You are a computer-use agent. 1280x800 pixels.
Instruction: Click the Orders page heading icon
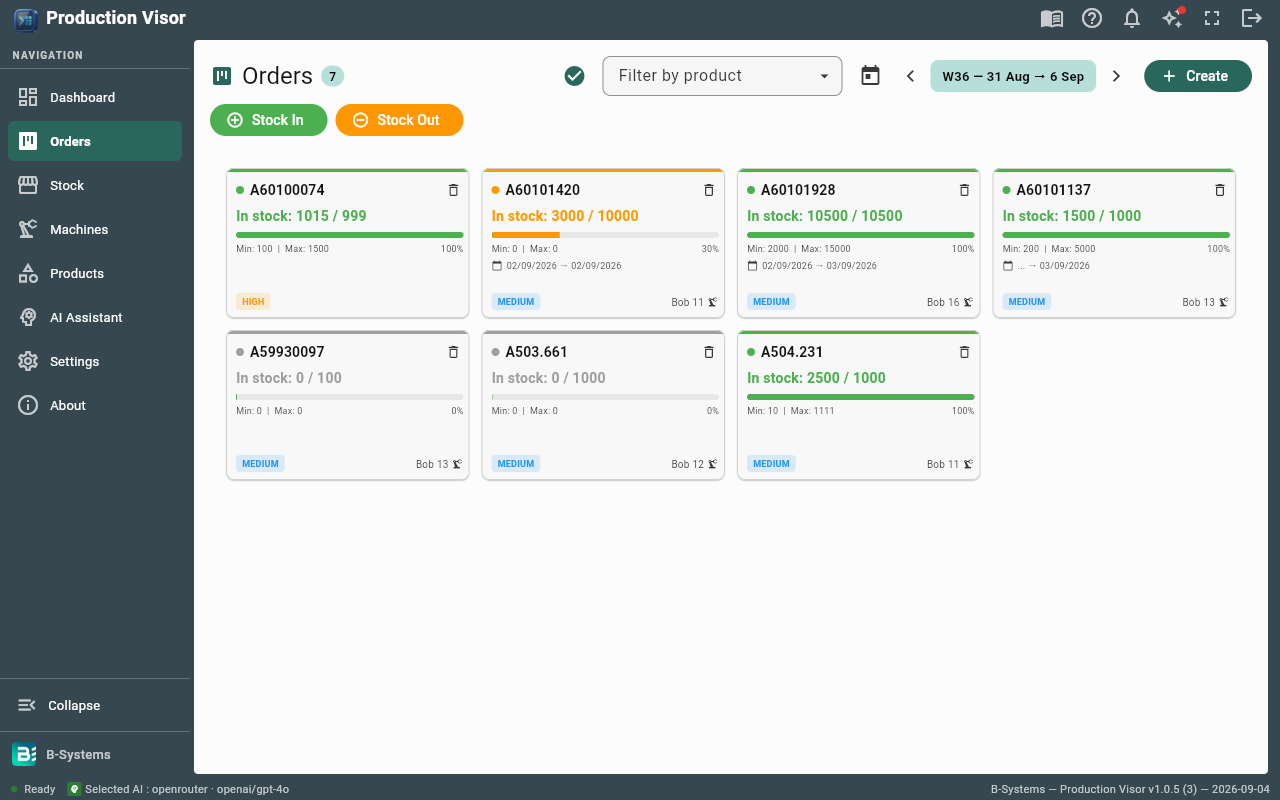click(222, 76)
